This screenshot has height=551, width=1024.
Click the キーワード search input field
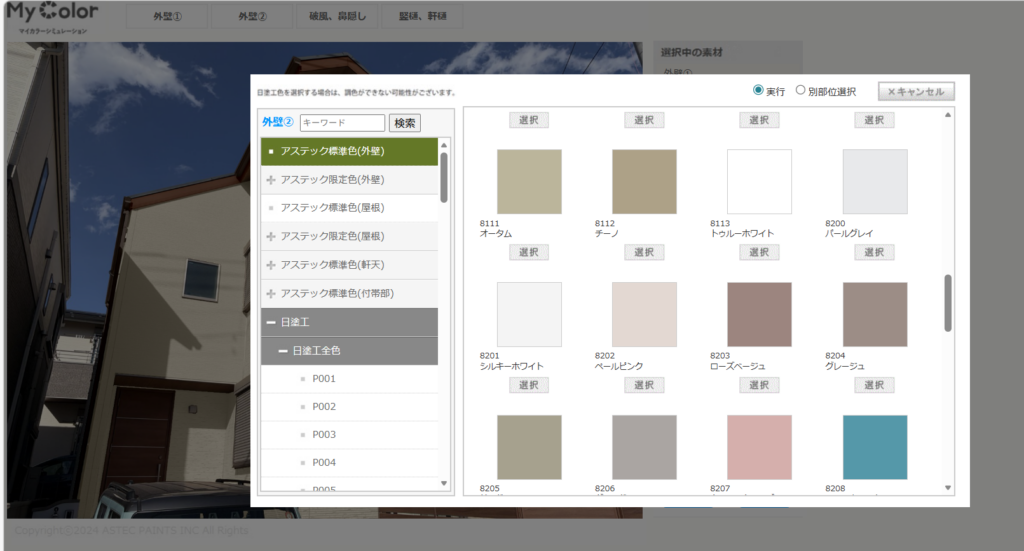342,123
